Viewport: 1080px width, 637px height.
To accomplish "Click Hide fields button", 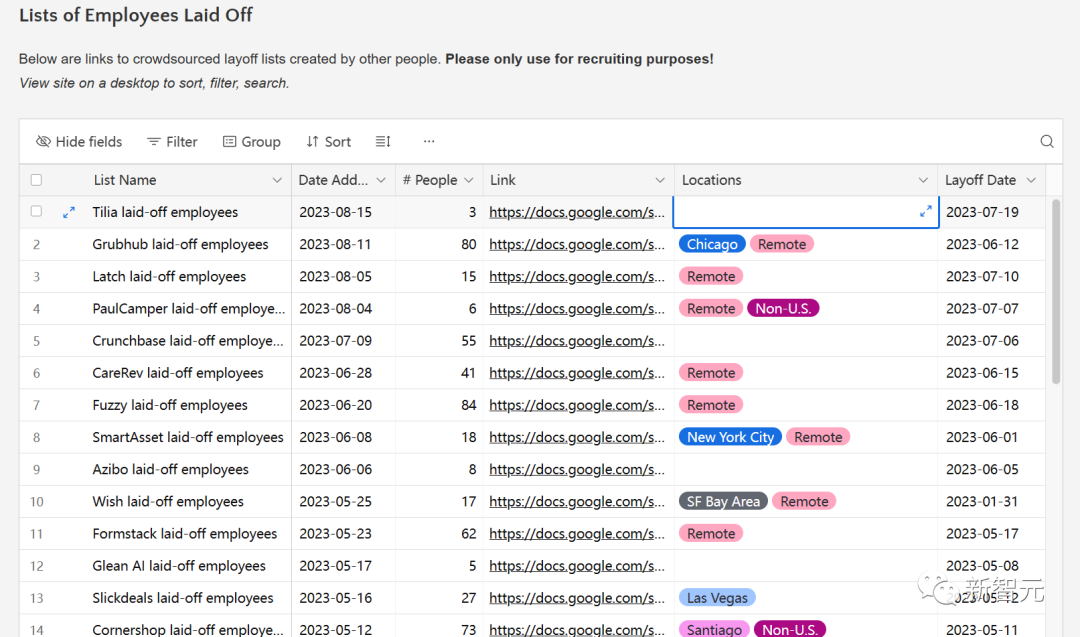I will pos(79,142).
